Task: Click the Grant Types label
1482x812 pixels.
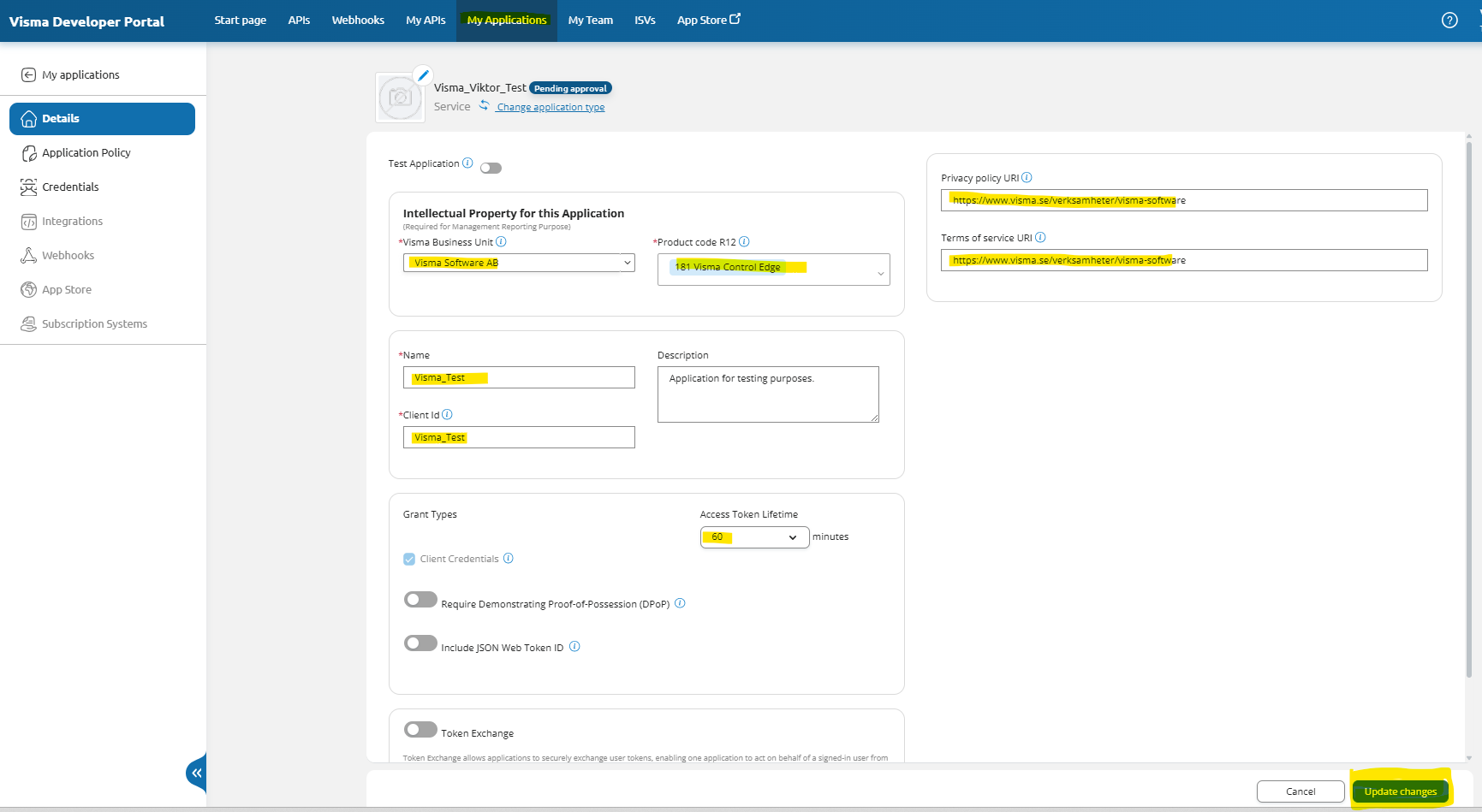Action: pos(430,514)
